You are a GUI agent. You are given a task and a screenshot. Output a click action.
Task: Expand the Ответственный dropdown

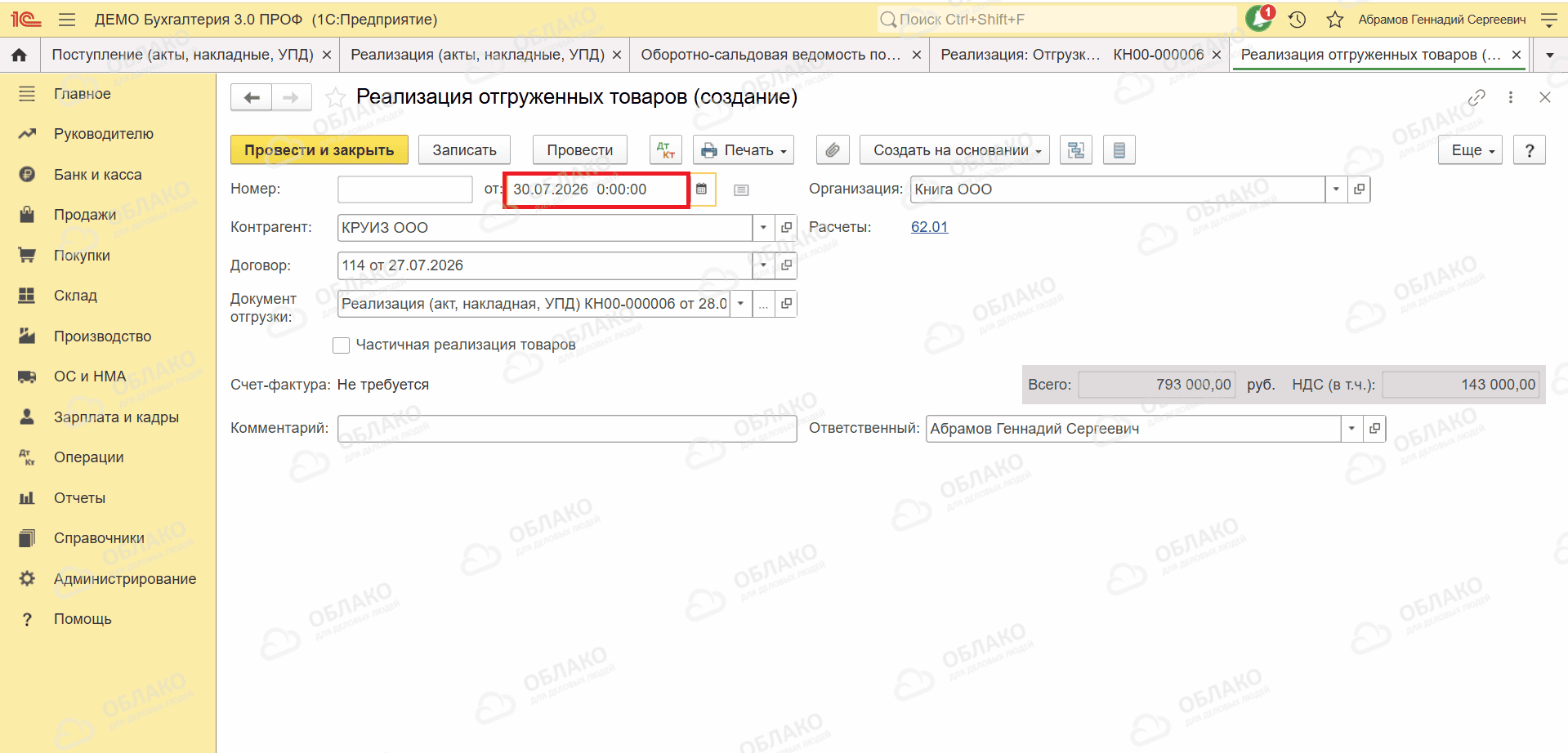[x=1351, y=429]
